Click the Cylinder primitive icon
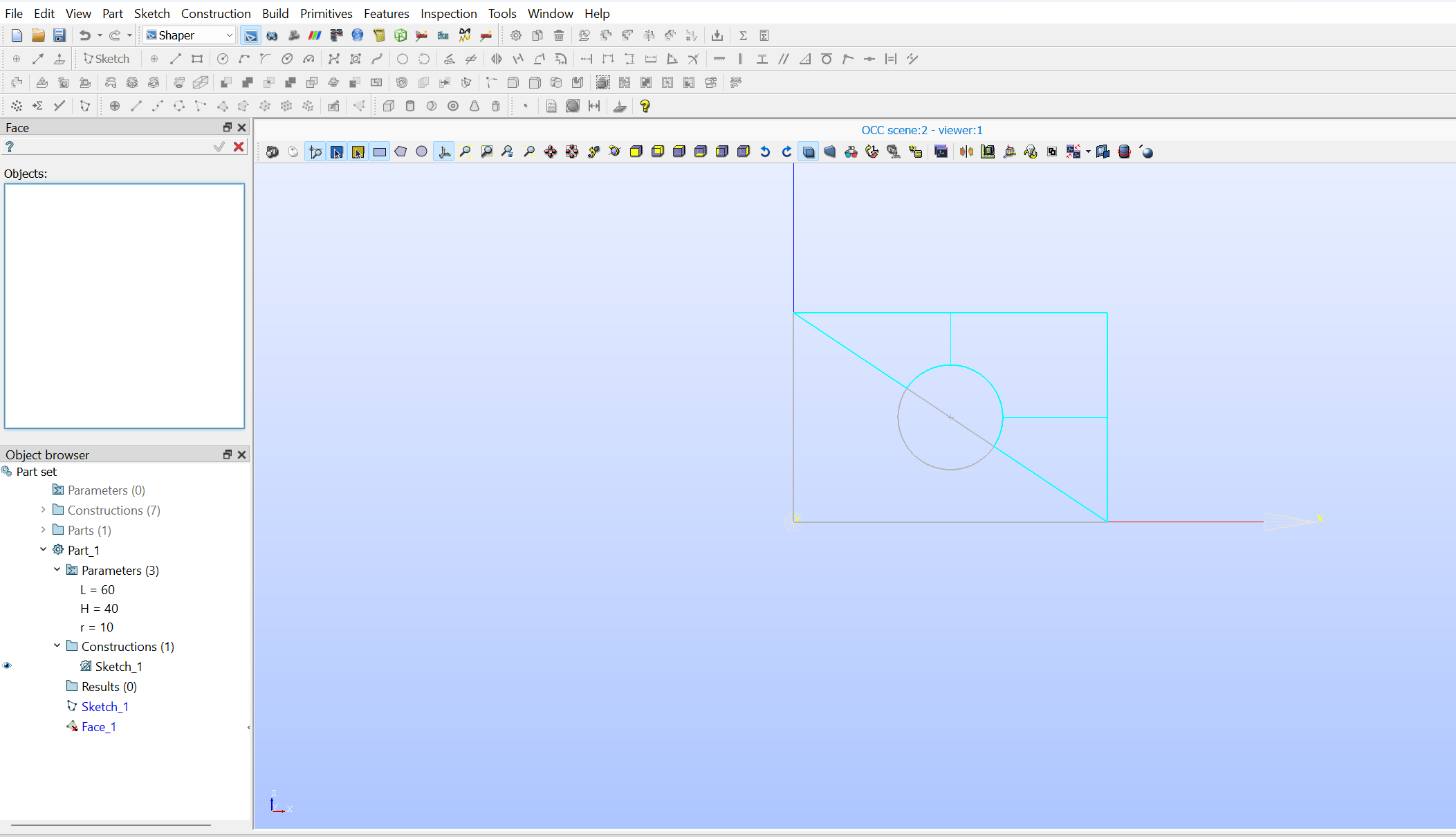 410,106
